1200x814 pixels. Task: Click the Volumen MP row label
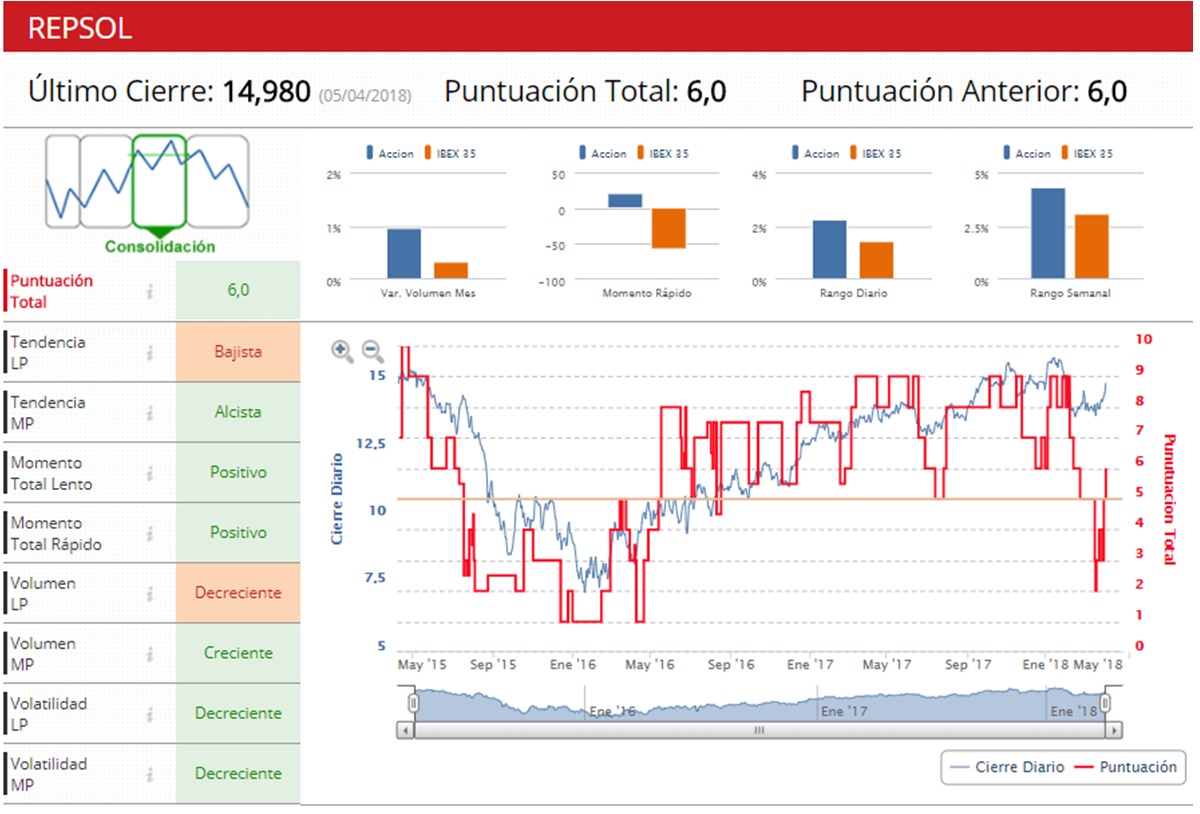click(43, 653)
